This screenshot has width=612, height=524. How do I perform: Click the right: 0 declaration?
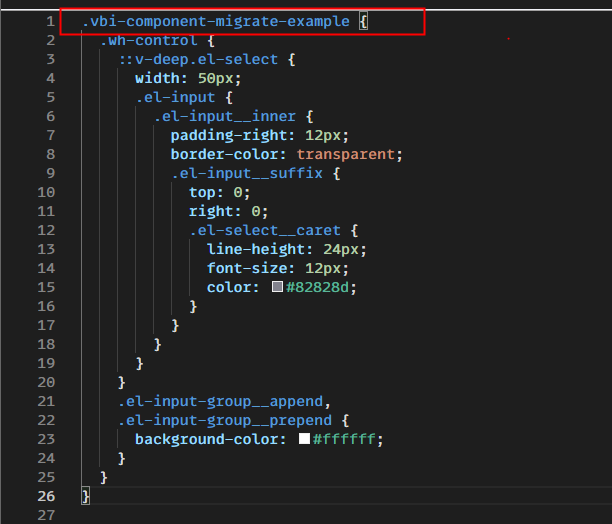pos(228,211)
